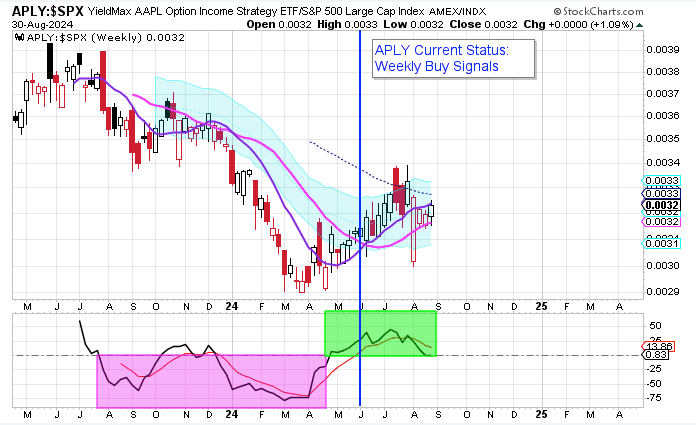Click the legend text APLY:$SPX (Weekly) 0.0032
This screenshot has height=425, width=696.
88,36
